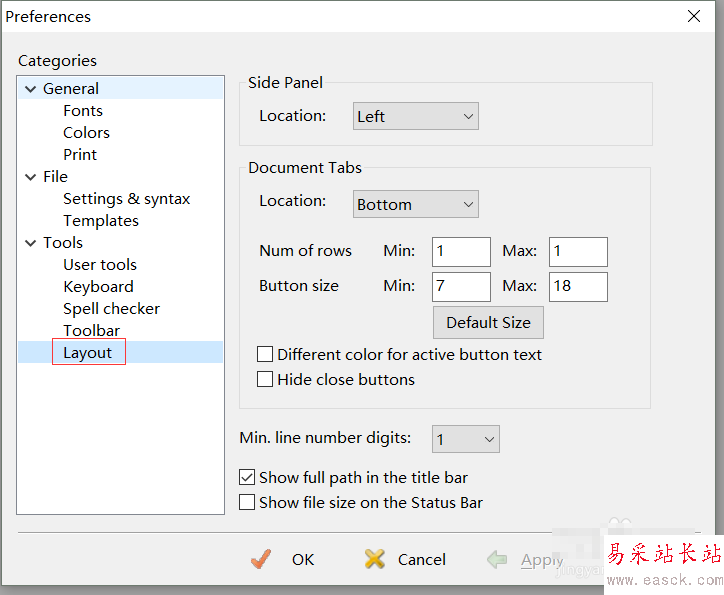The height and width of the screenshot is (595, 724).
Task: Go to Keyboard preferences
Action: [98, 287]
